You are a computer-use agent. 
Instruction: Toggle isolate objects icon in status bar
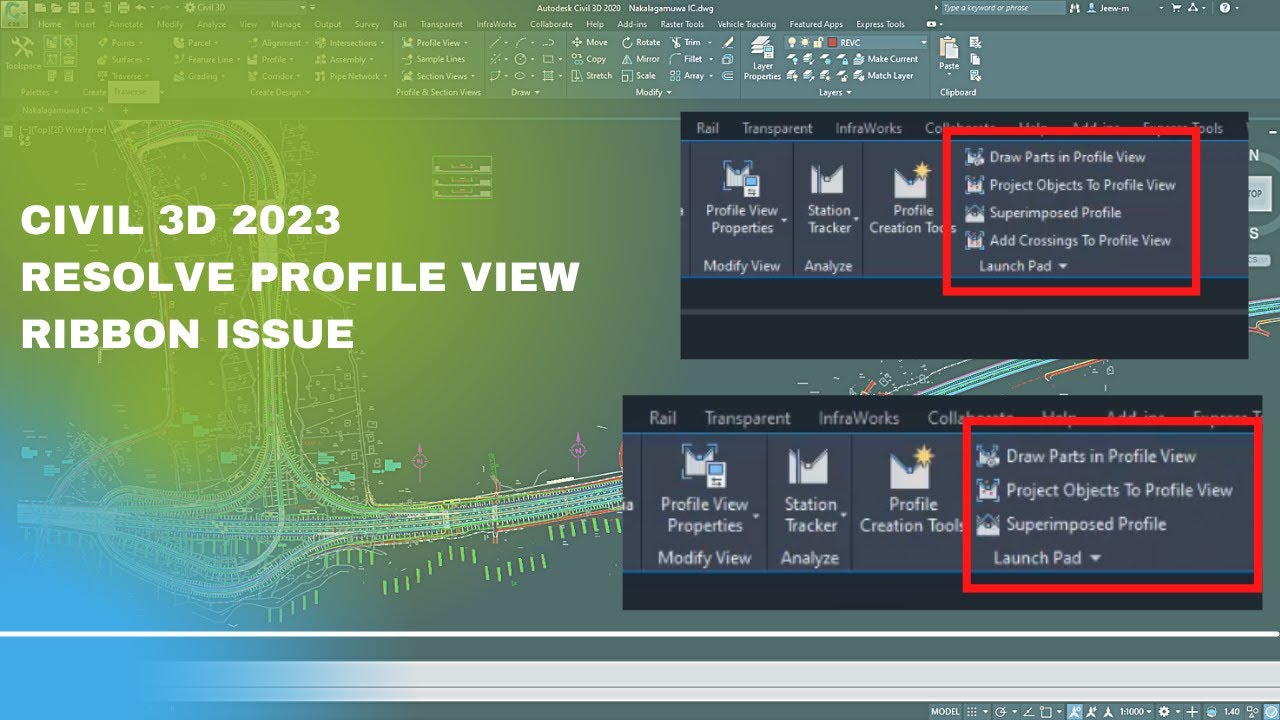pos(1252,712)
